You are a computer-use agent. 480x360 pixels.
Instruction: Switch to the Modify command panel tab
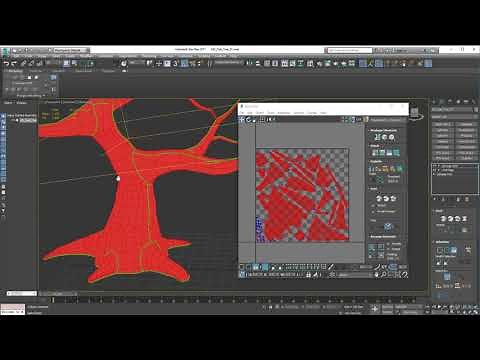(442, 101)
